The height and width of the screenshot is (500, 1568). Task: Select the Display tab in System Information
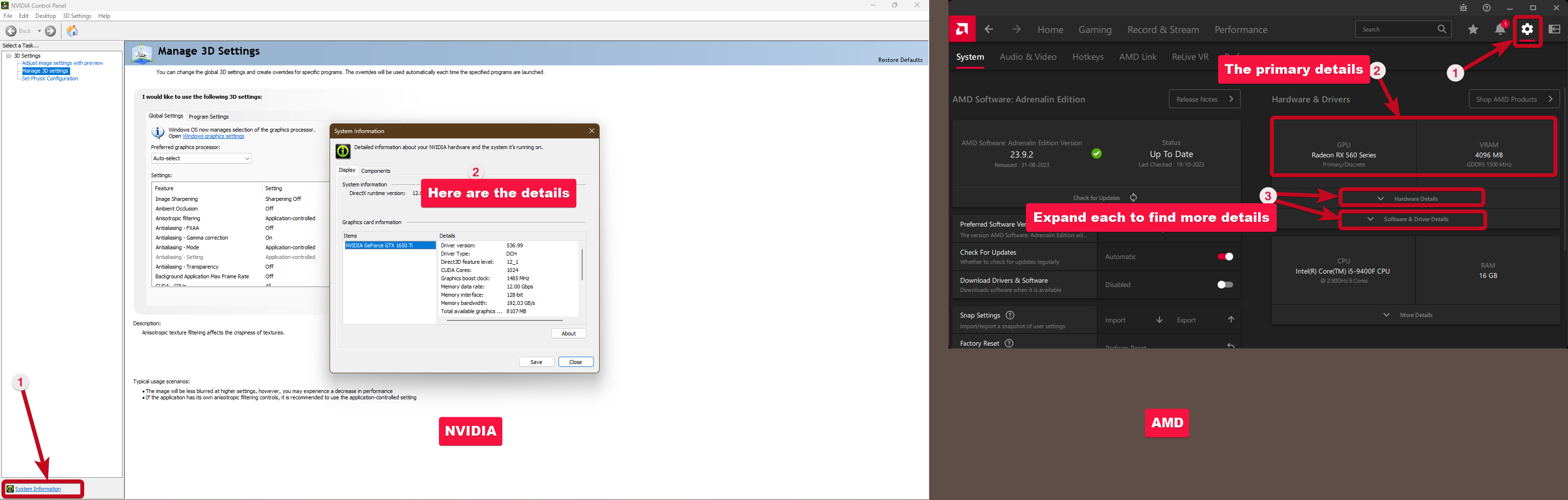point(347,170)
